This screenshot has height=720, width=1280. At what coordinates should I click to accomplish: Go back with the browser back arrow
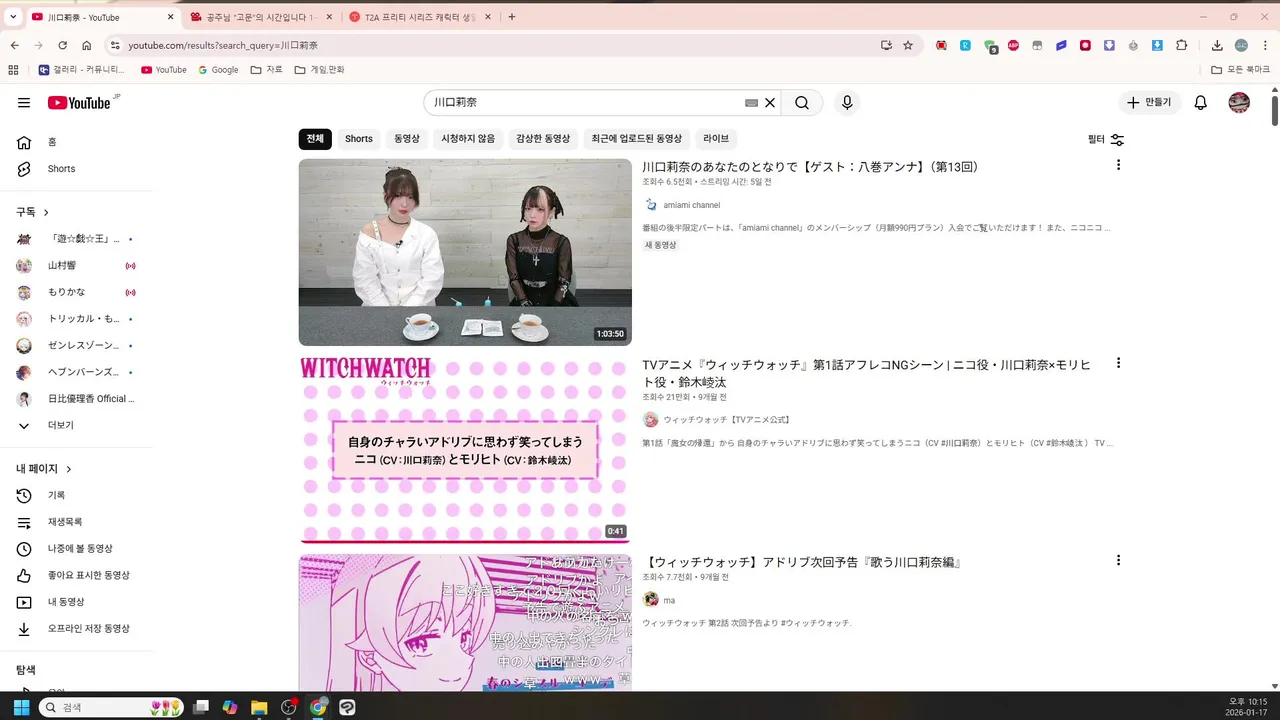(15, 45)
